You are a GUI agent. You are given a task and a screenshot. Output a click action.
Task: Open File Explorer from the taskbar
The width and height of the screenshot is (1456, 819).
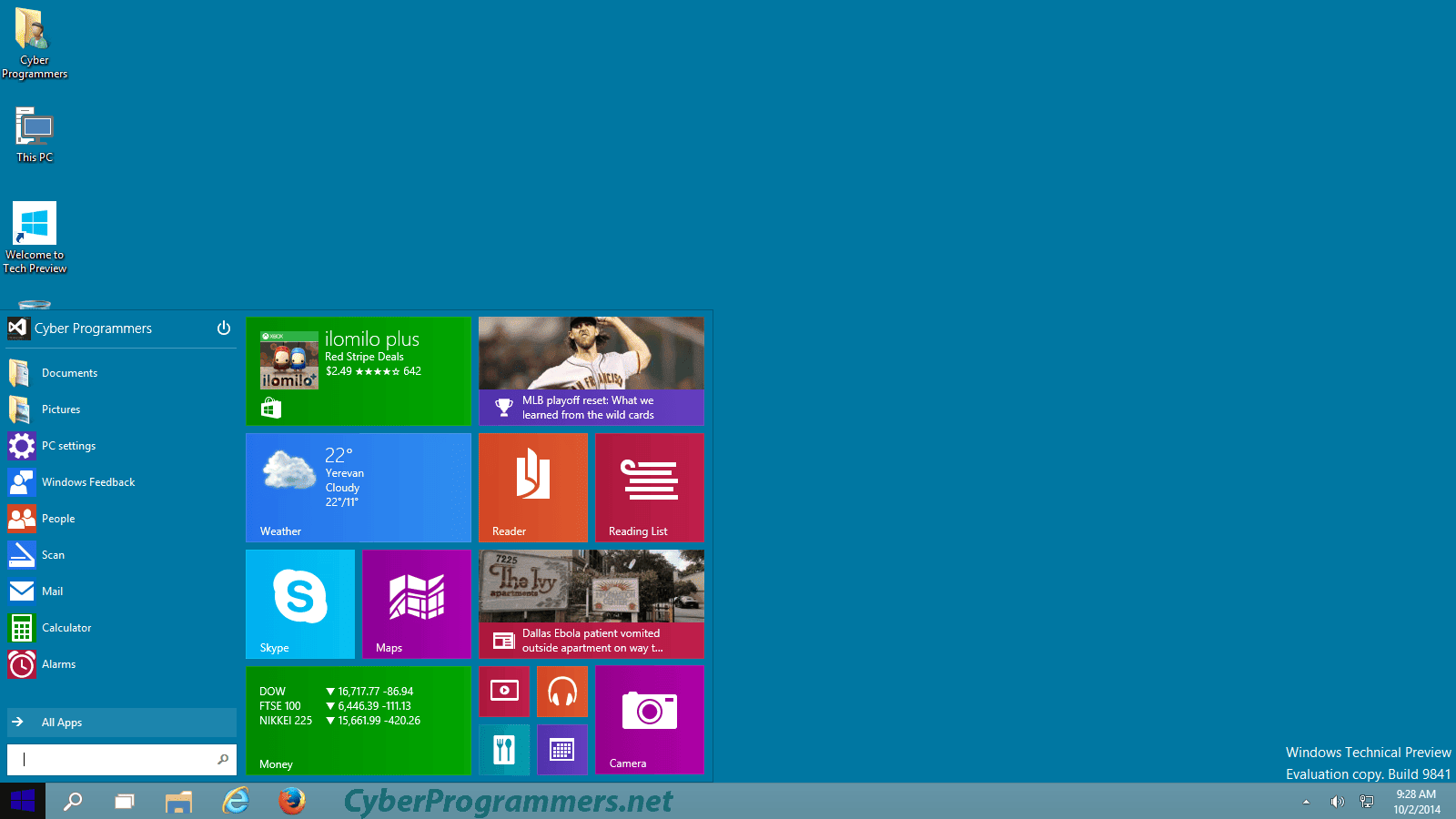click(x=179, y=801)
